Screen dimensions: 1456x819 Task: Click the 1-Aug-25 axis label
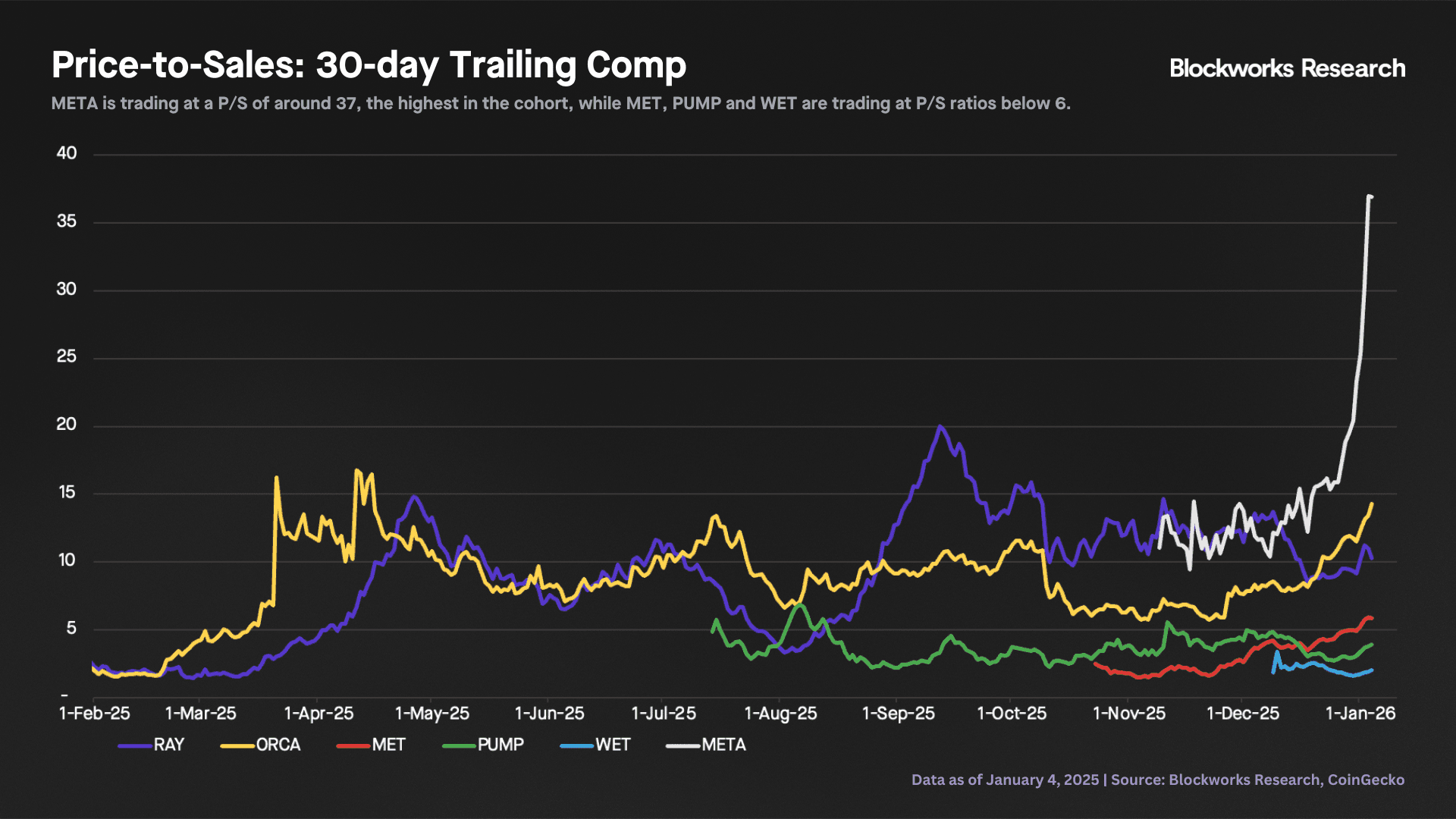[x=780, y=714]
